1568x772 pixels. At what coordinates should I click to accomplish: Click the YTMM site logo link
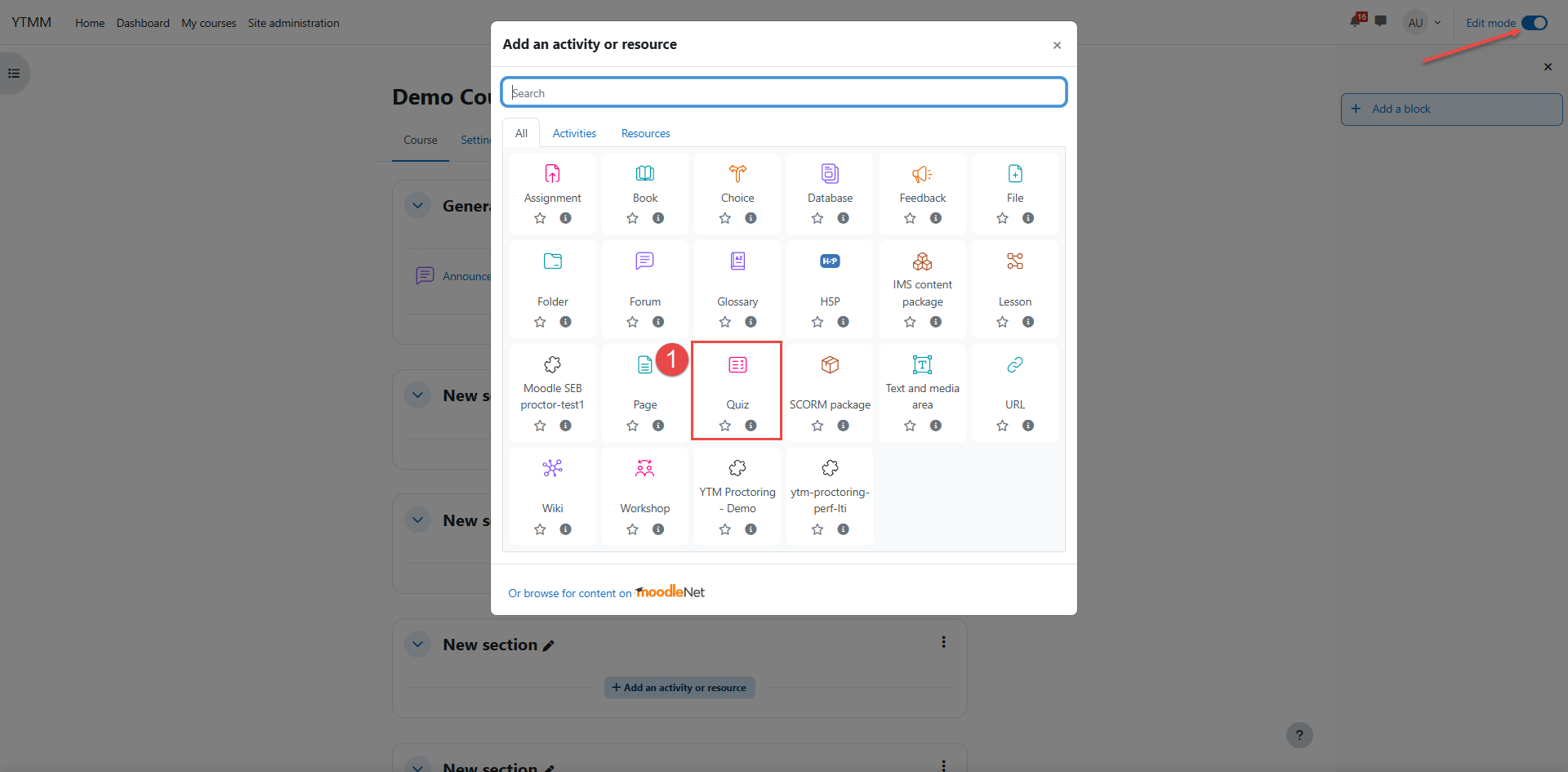[x=32, y=23]
